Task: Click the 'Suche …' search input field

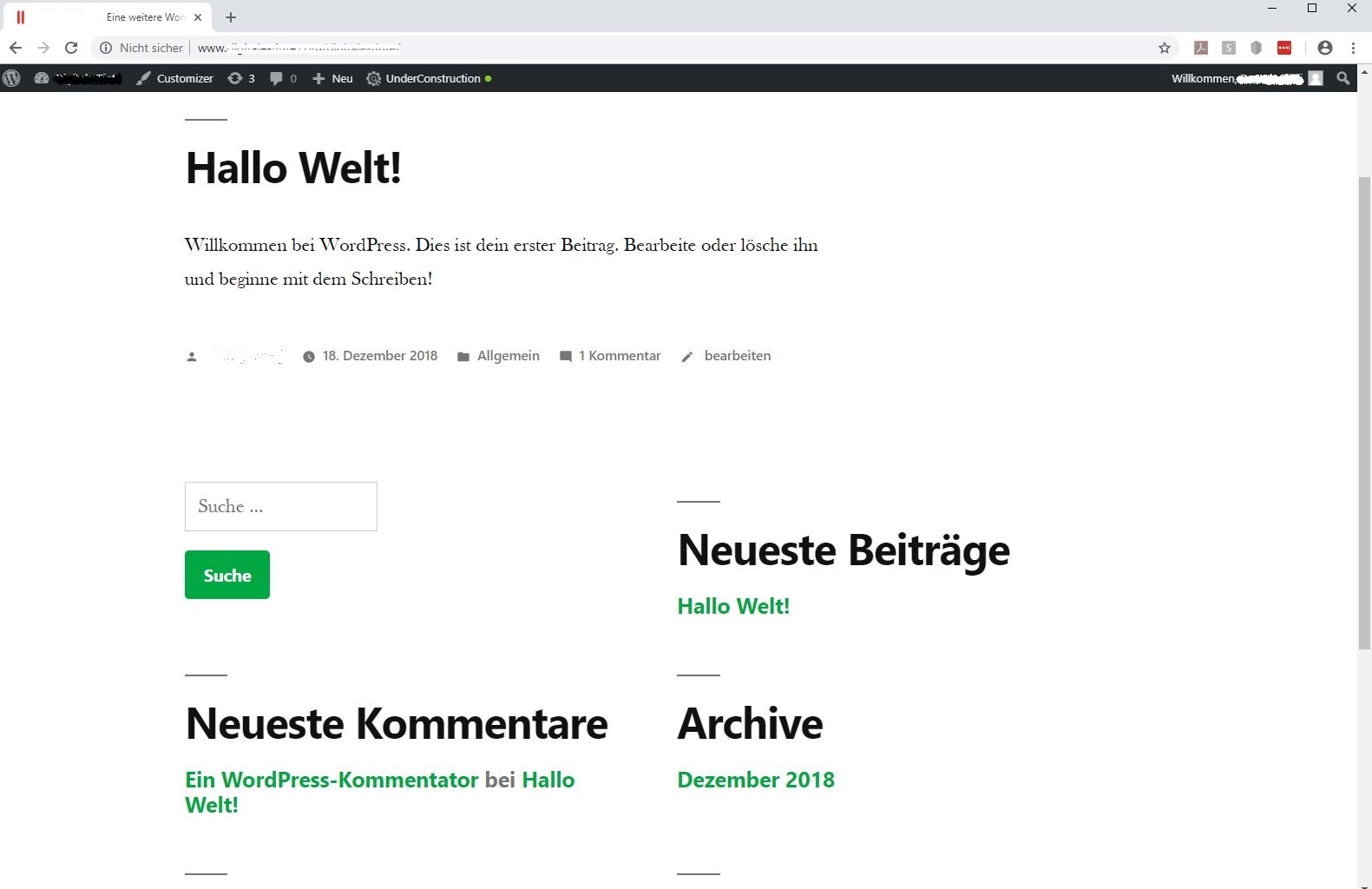Action: tap(281, 506)
